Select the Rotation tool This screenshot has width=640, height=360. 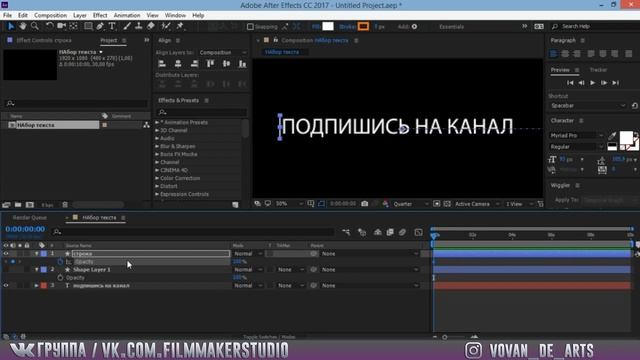[49, 27]
